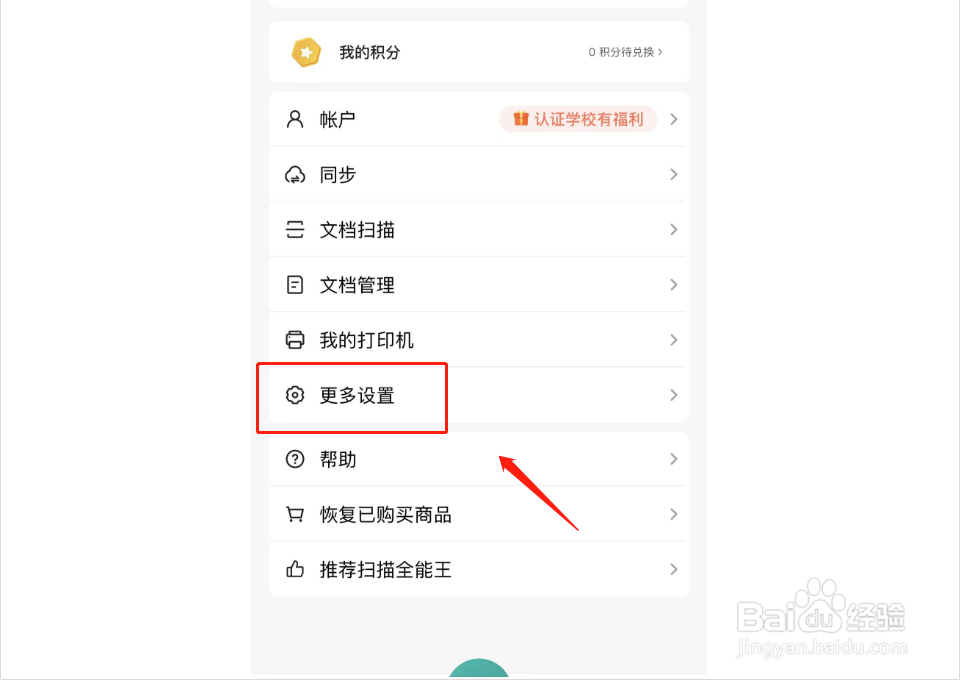960x680 pixels.
Task: Click the printer icon
Action: (x=295, y=340)
